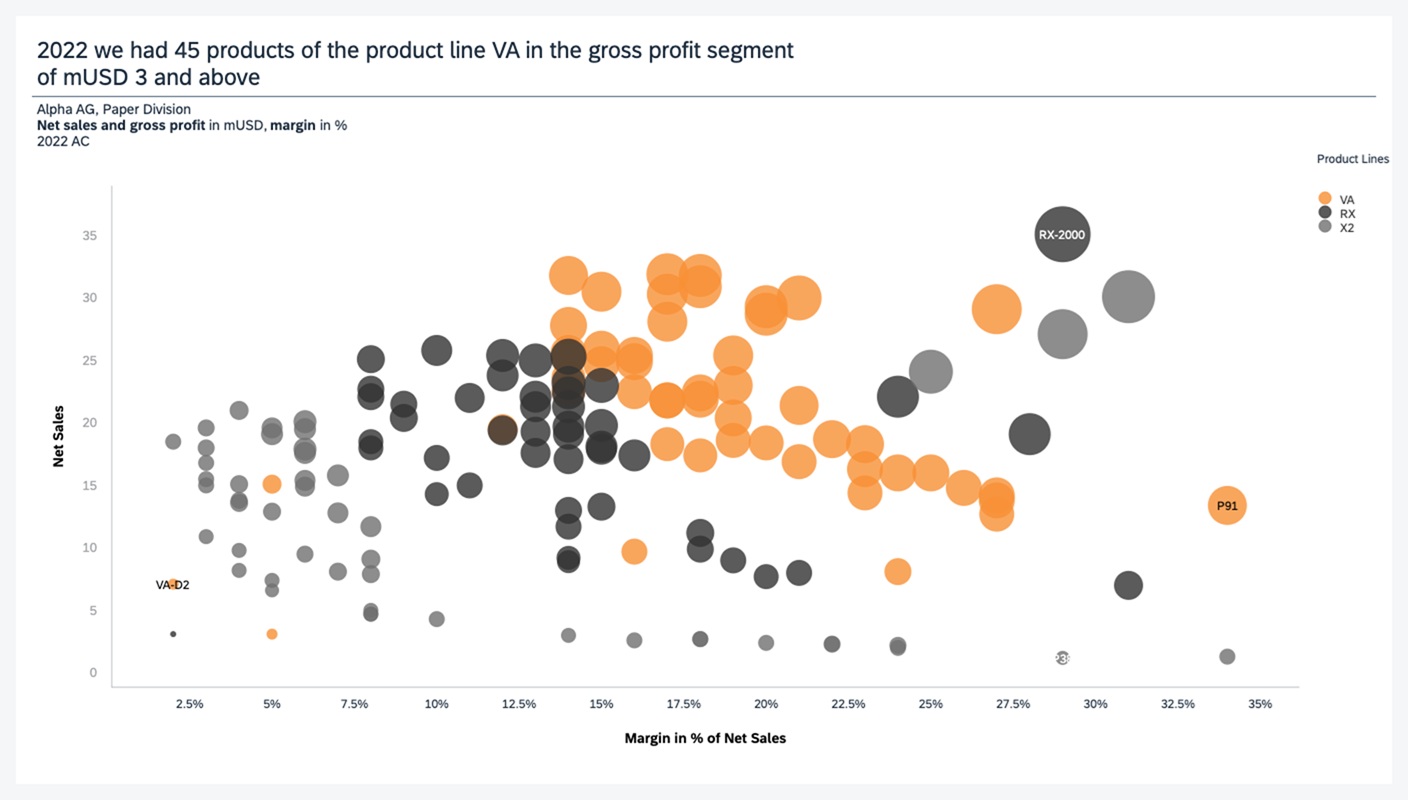The height and width of the screenshot is (800, 1408).
Task: Select the chart headline about 45 VA products
Action: tap(415, 63)
